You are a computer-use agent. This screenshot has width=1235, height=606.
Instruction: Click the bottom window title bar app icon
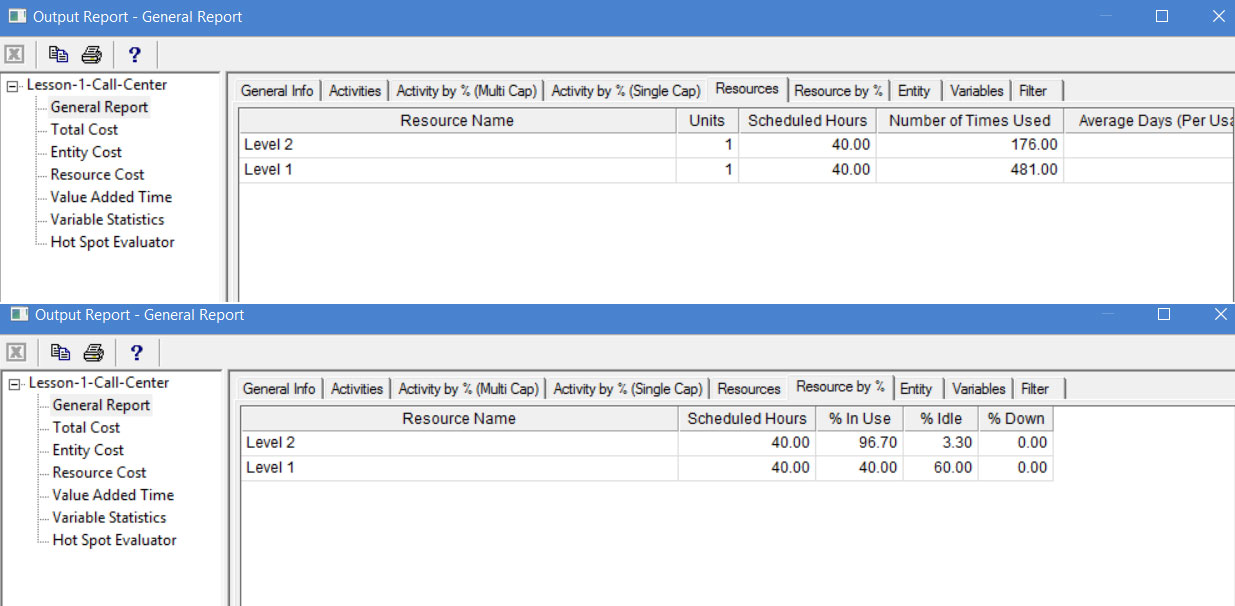[18, 314]
